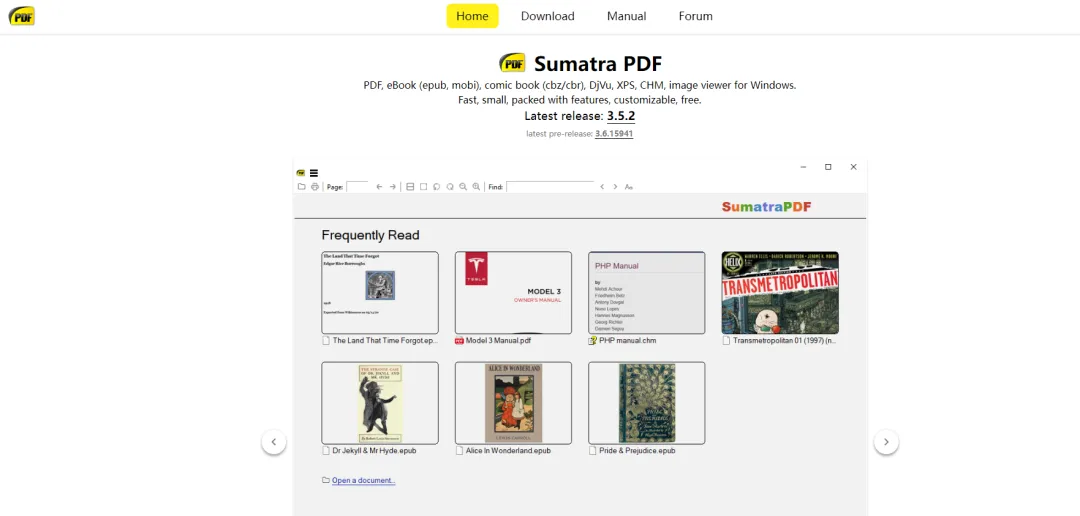
Task: Click the file icon beside Pride & Prejudice.epub
Action: [x=592, y=451]
